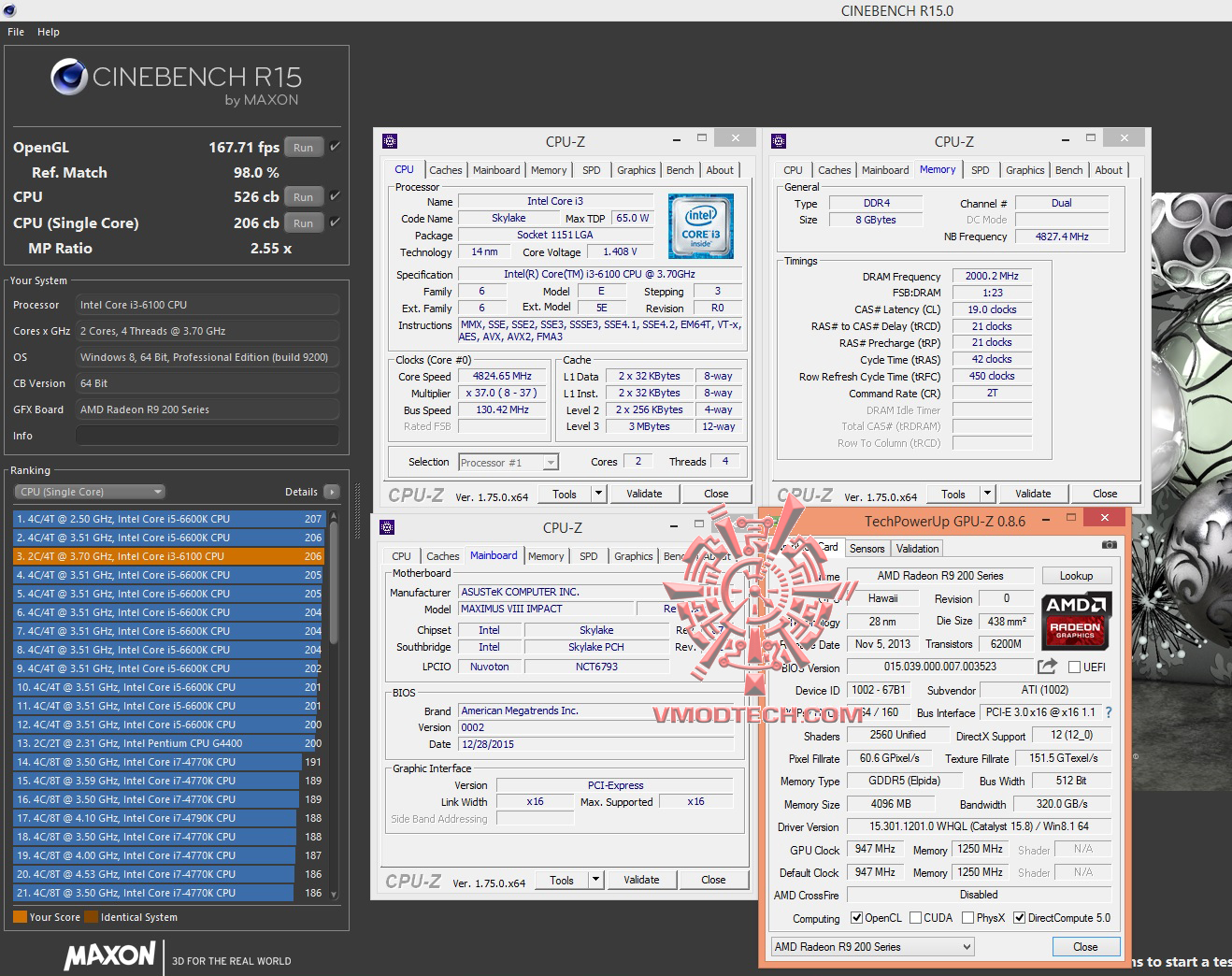Screen dimensions: 1232x976
Task: Click Validate in the CPU-Z Mainboard-tab window
Action: pos(641,880)
